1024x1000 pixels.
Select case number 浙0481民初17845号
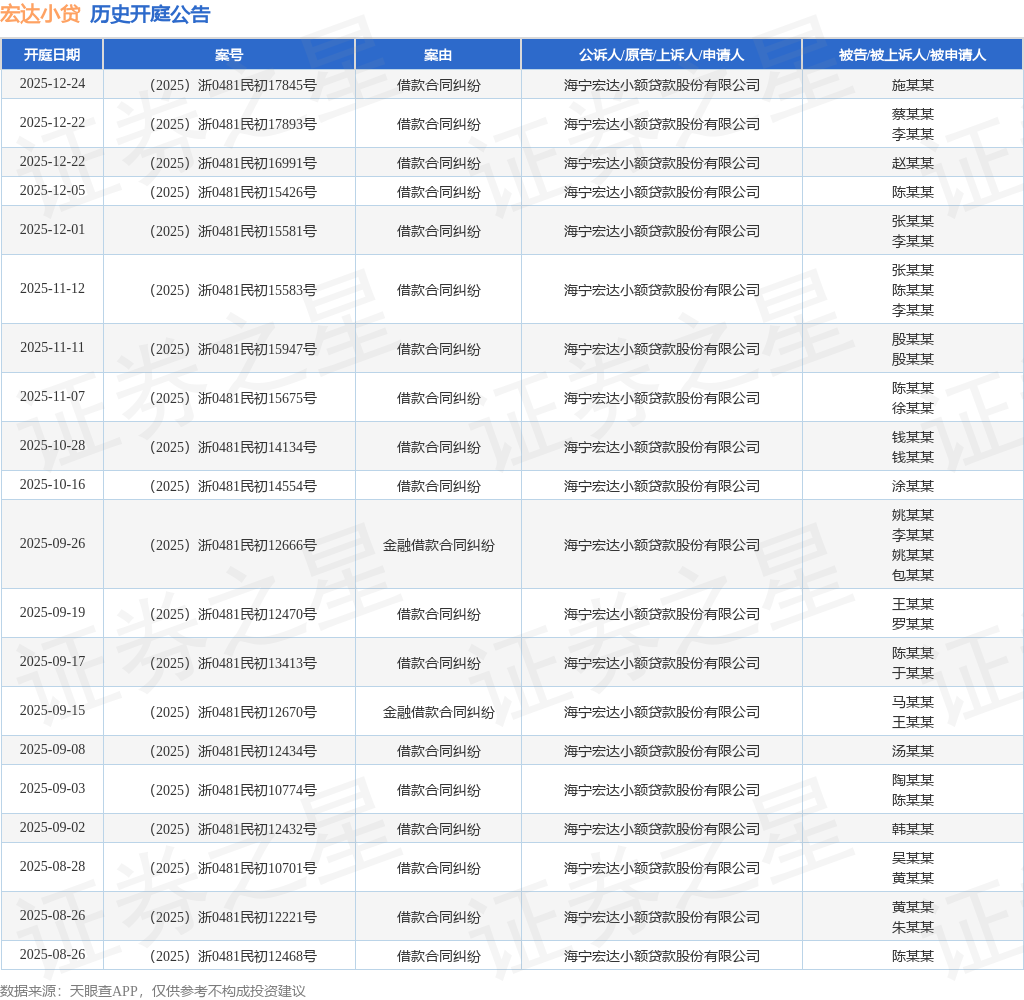point(233,85)
